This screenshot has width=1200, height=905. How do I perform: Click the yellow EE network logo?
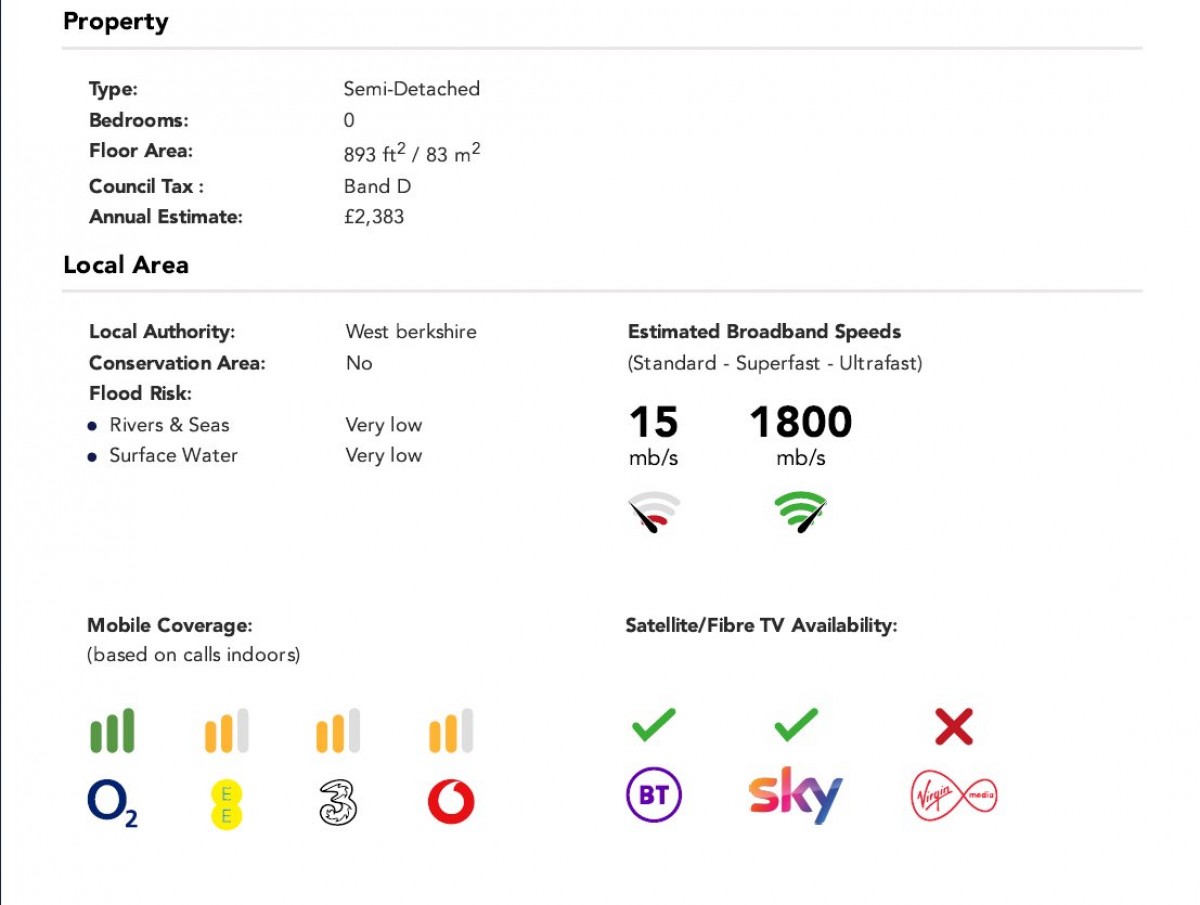pyautogui.click(x=226, y=804)
